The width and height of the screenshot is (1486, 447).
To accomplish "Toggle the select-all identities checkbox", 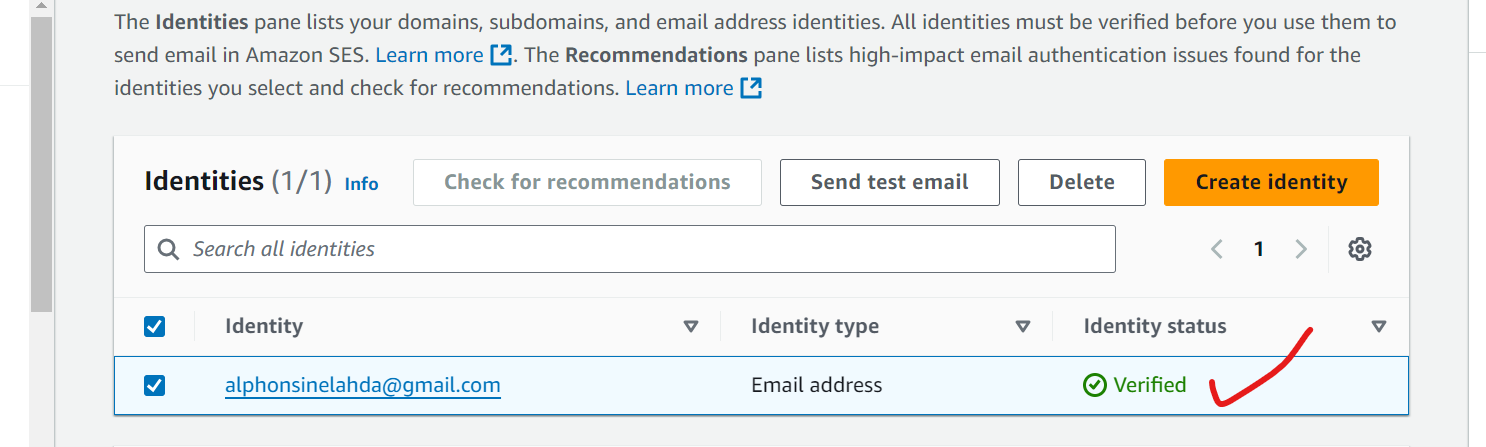I will coord(155,326).
